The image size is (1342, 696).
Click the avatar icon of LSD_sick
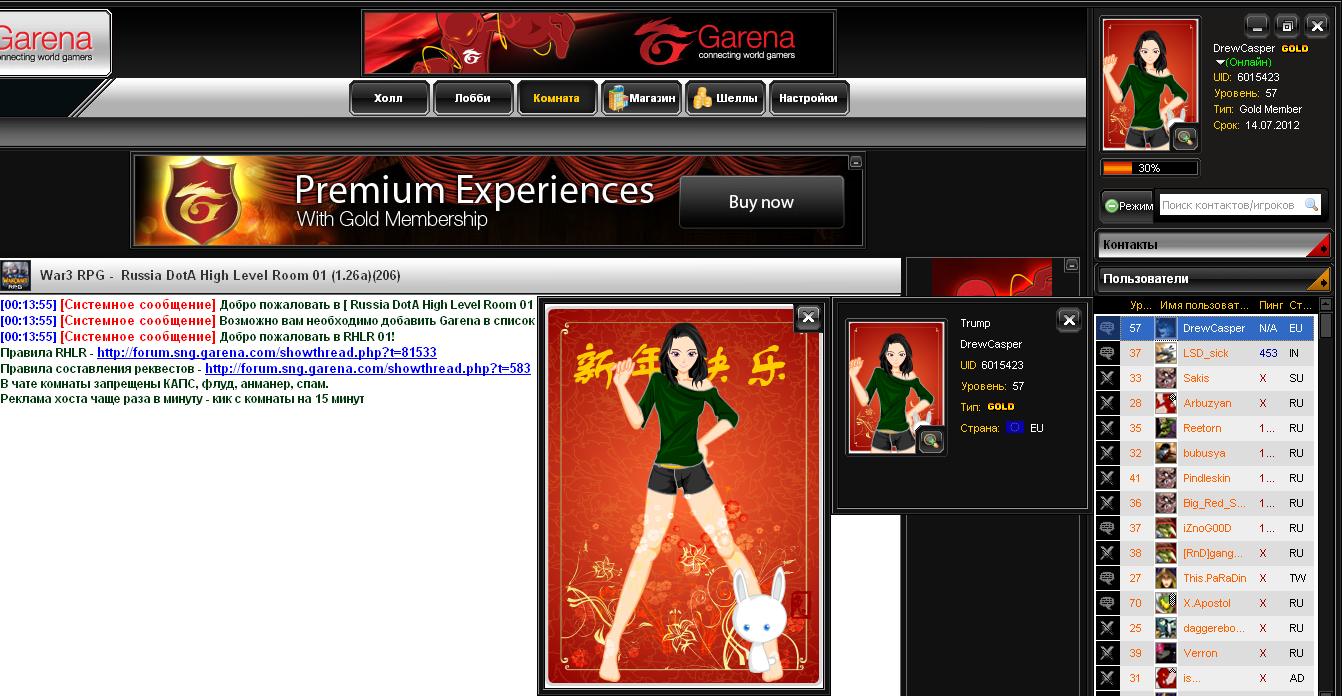pyautogui.click(x=1166, y=353)
